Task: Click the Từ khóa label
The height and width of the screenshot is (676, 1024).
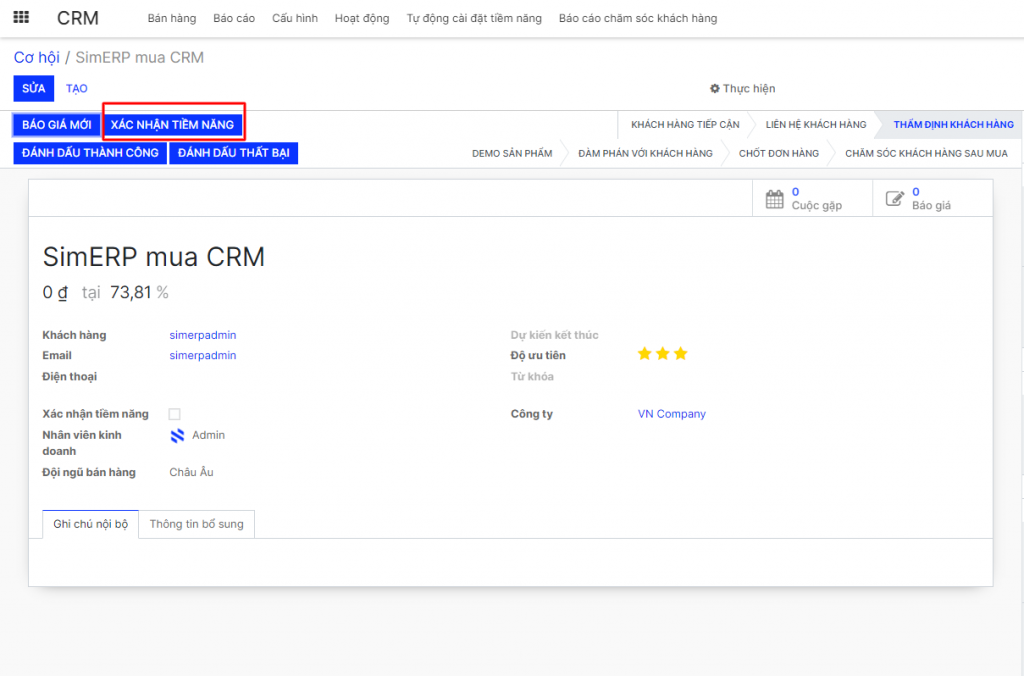Action: (x=532, y=376)
